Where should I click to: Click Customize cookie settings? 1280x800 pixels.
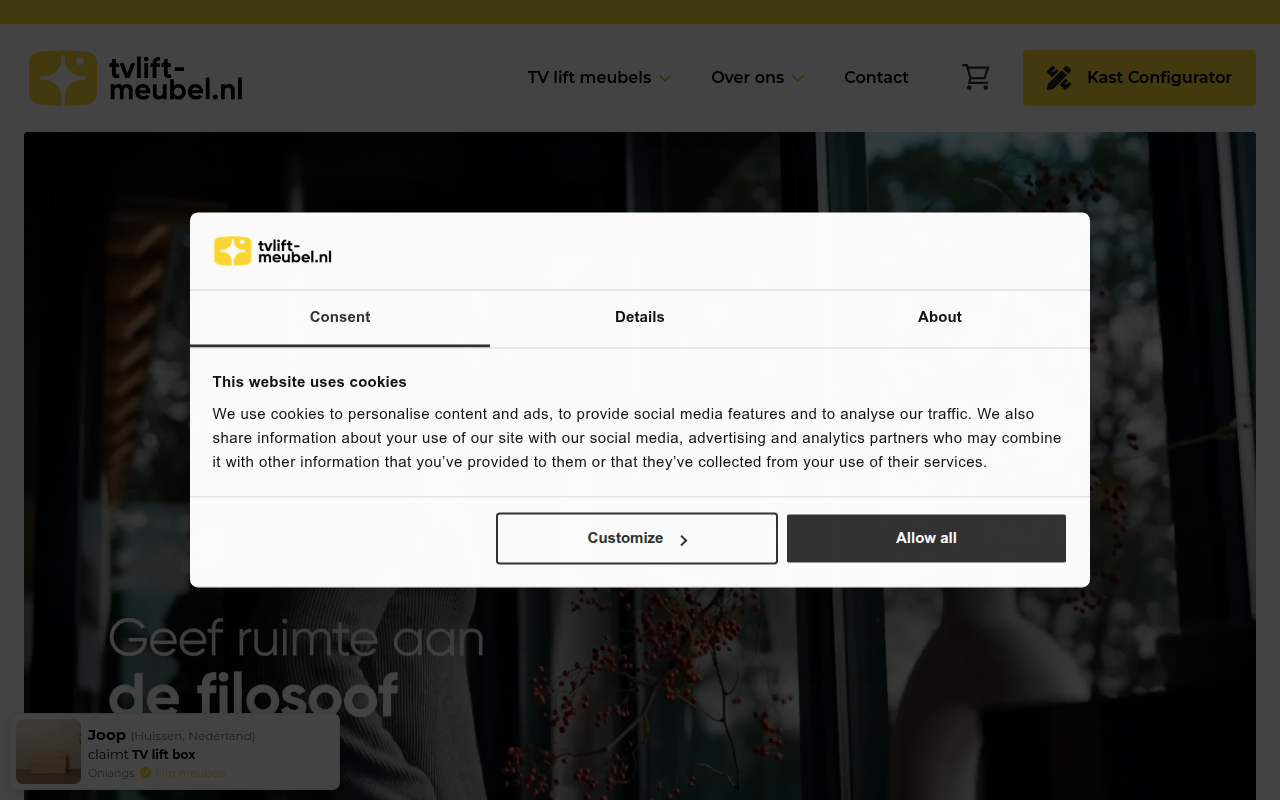[x=637, y=538]
